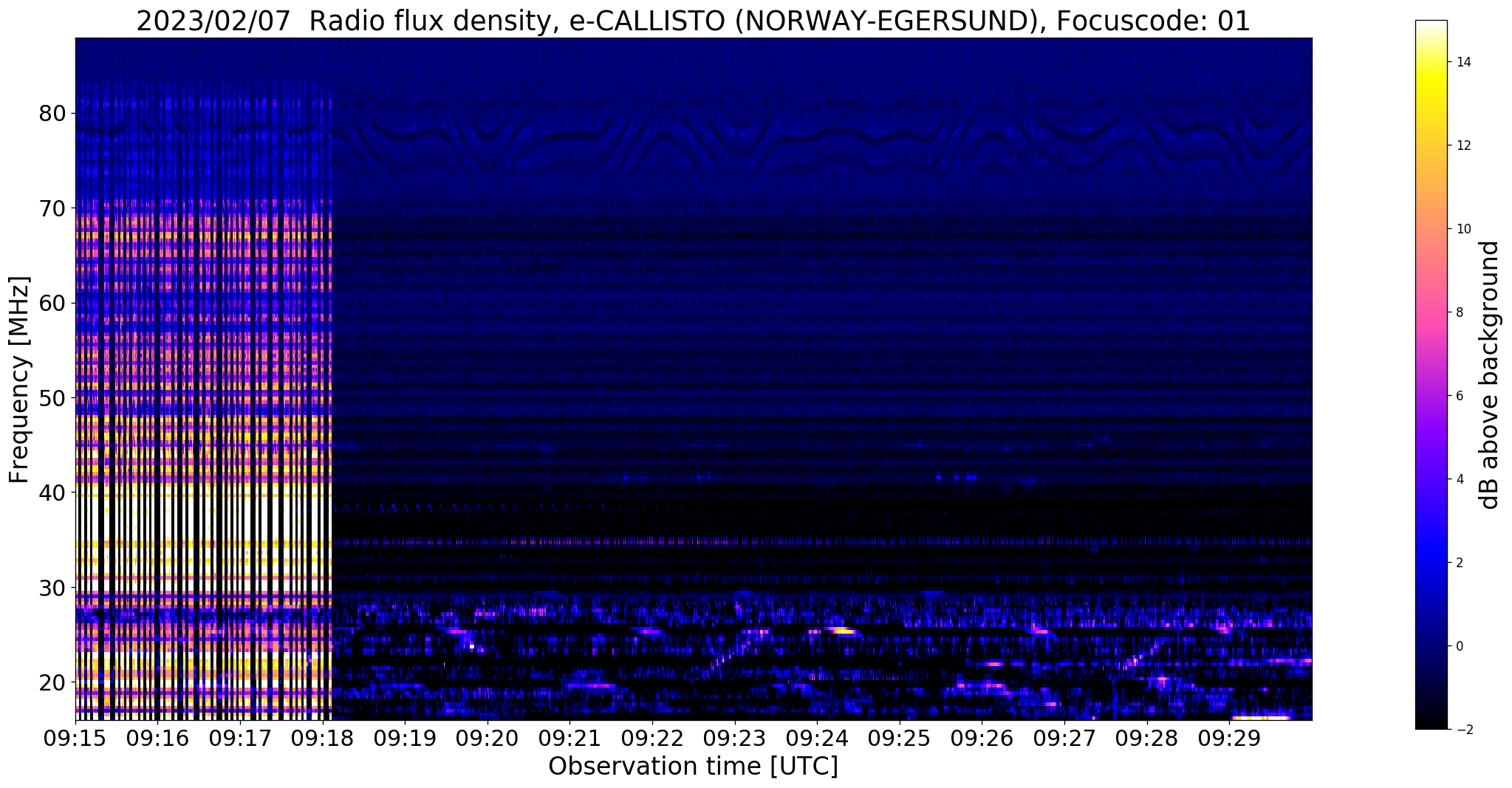Click the 'Frequency [MHz]' y-axis label
Screen dimensions: 1512x788
tap(19, 380)
